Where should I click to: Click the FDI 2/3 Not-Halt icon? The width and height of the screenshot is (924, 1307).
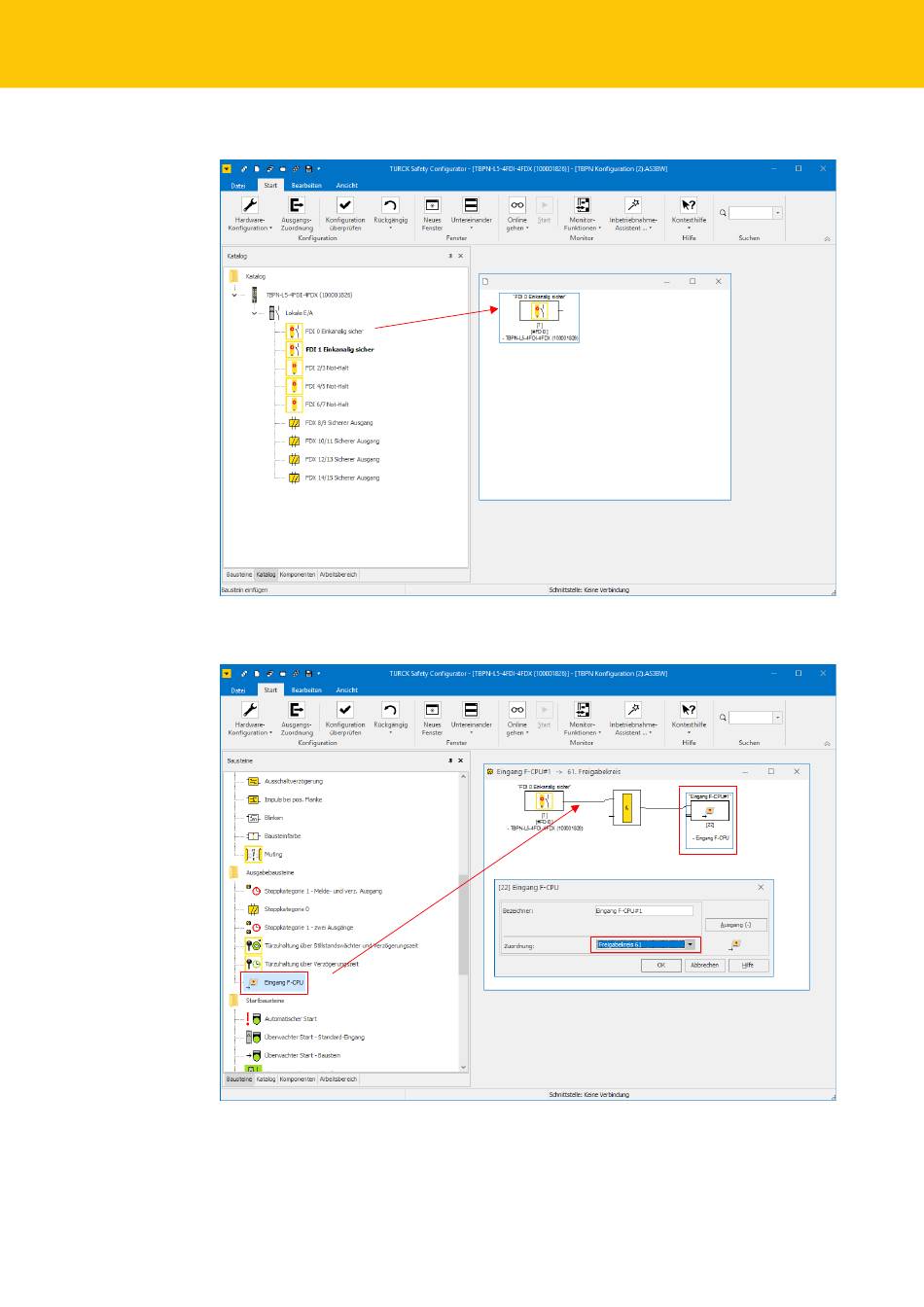coord(294,368)
